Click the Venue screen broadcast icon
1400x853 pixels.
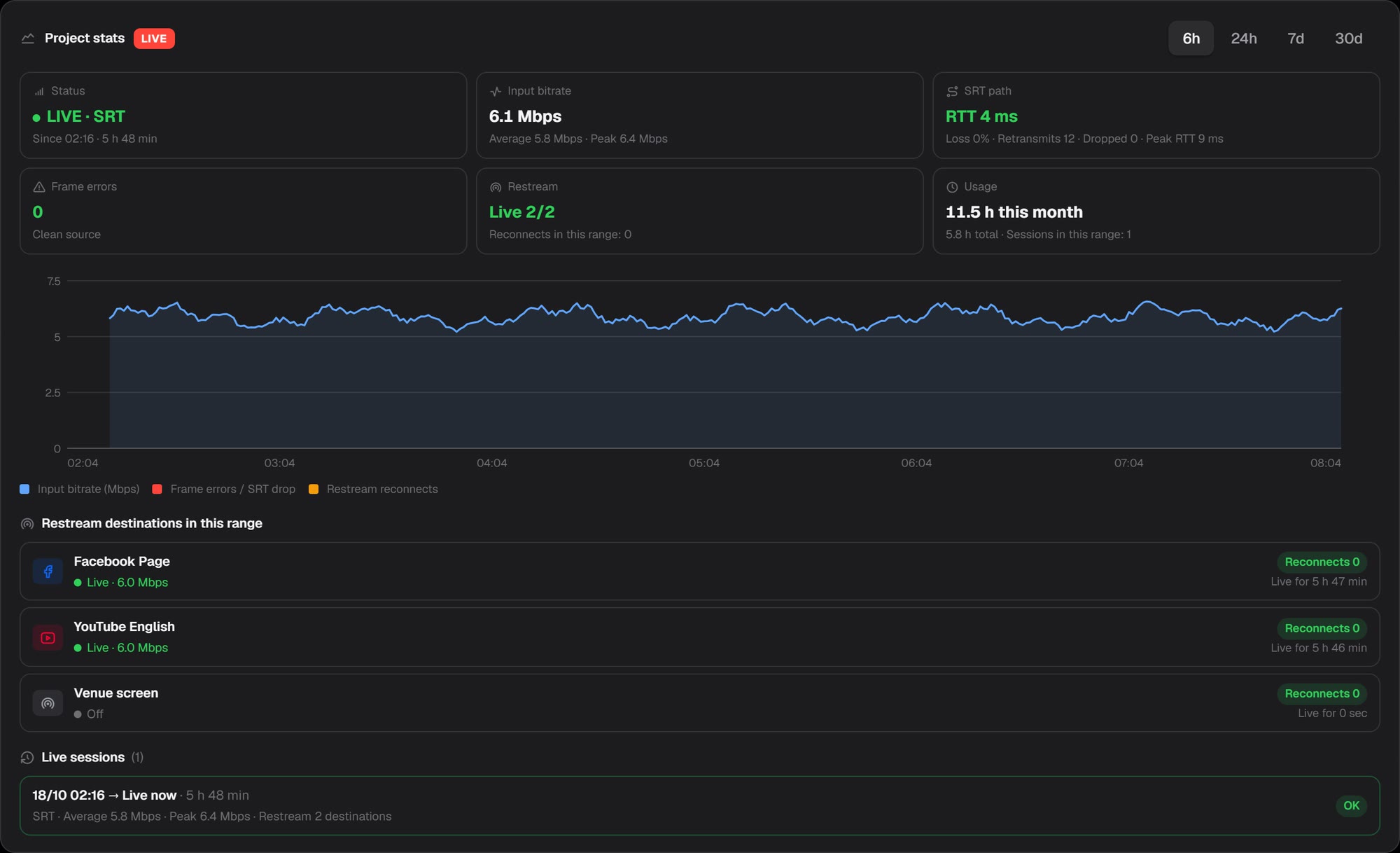tap(48, 703)
